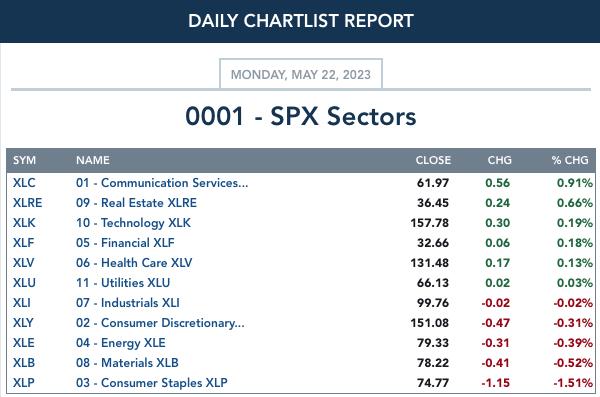Open 01 - Communication Services chart
The width and height of the screenshot is (600, 397).
[x=162, y=183]
